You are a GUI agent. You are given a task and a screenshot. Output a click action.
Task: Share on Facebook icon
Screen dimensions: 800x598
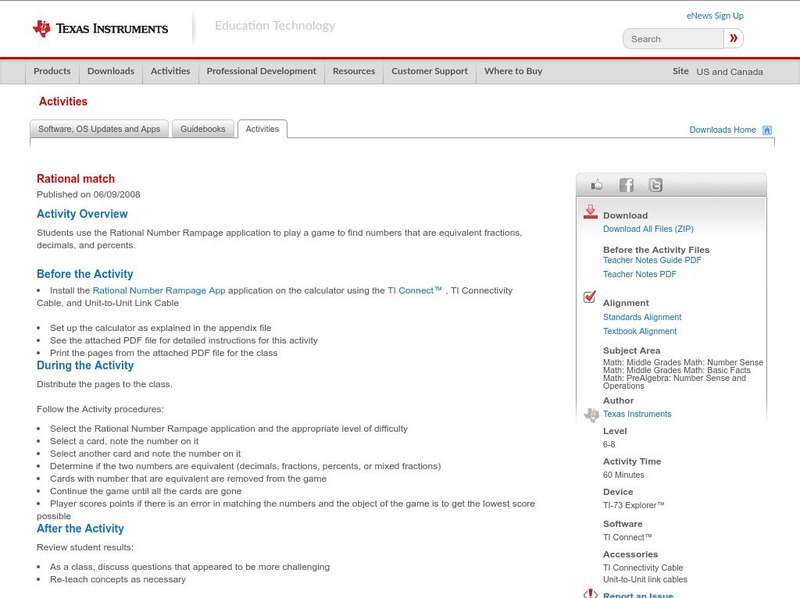coord(626,185)
